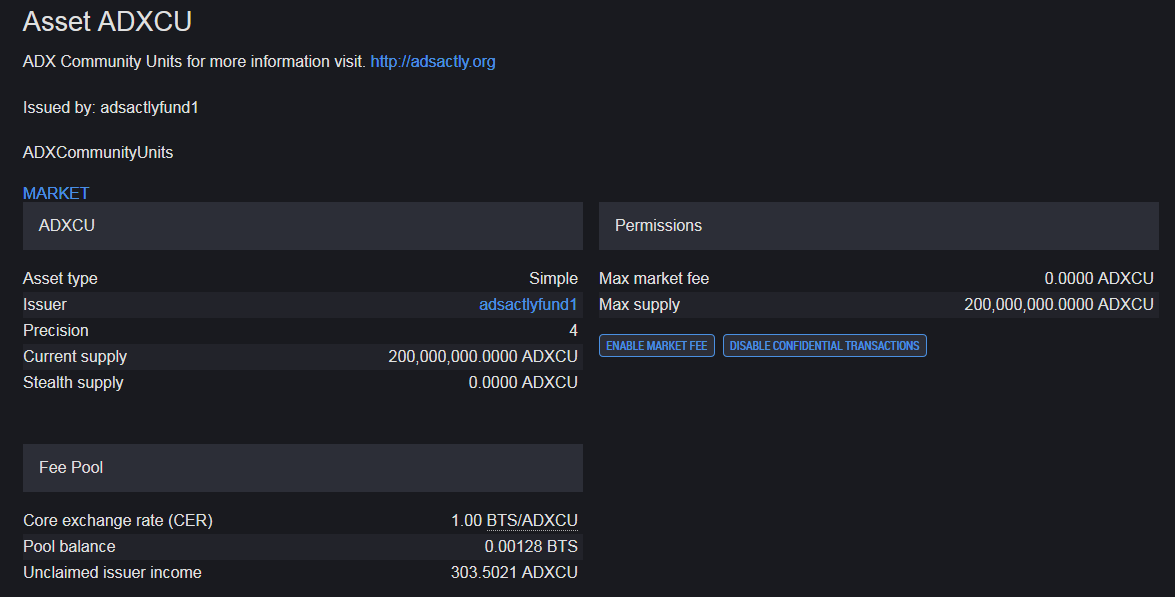The height and width of the screenshot is (597, 1175).
Task: Select the ADXCU panel header
Action: [x=303, y=225]
